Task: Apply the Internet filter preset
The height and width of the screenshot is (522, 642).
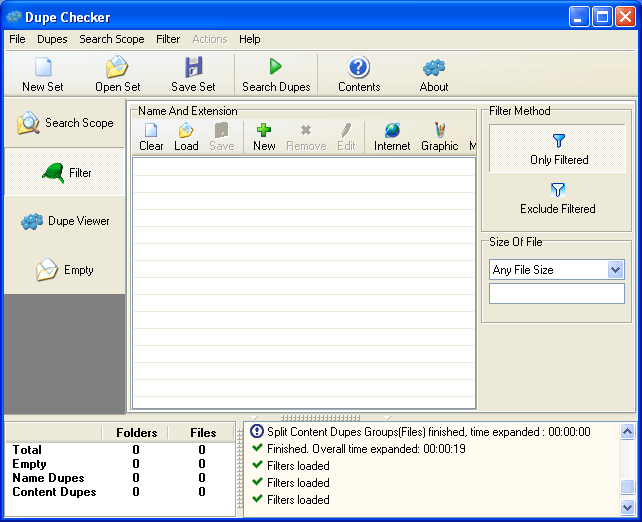Action: pos(392,137)
